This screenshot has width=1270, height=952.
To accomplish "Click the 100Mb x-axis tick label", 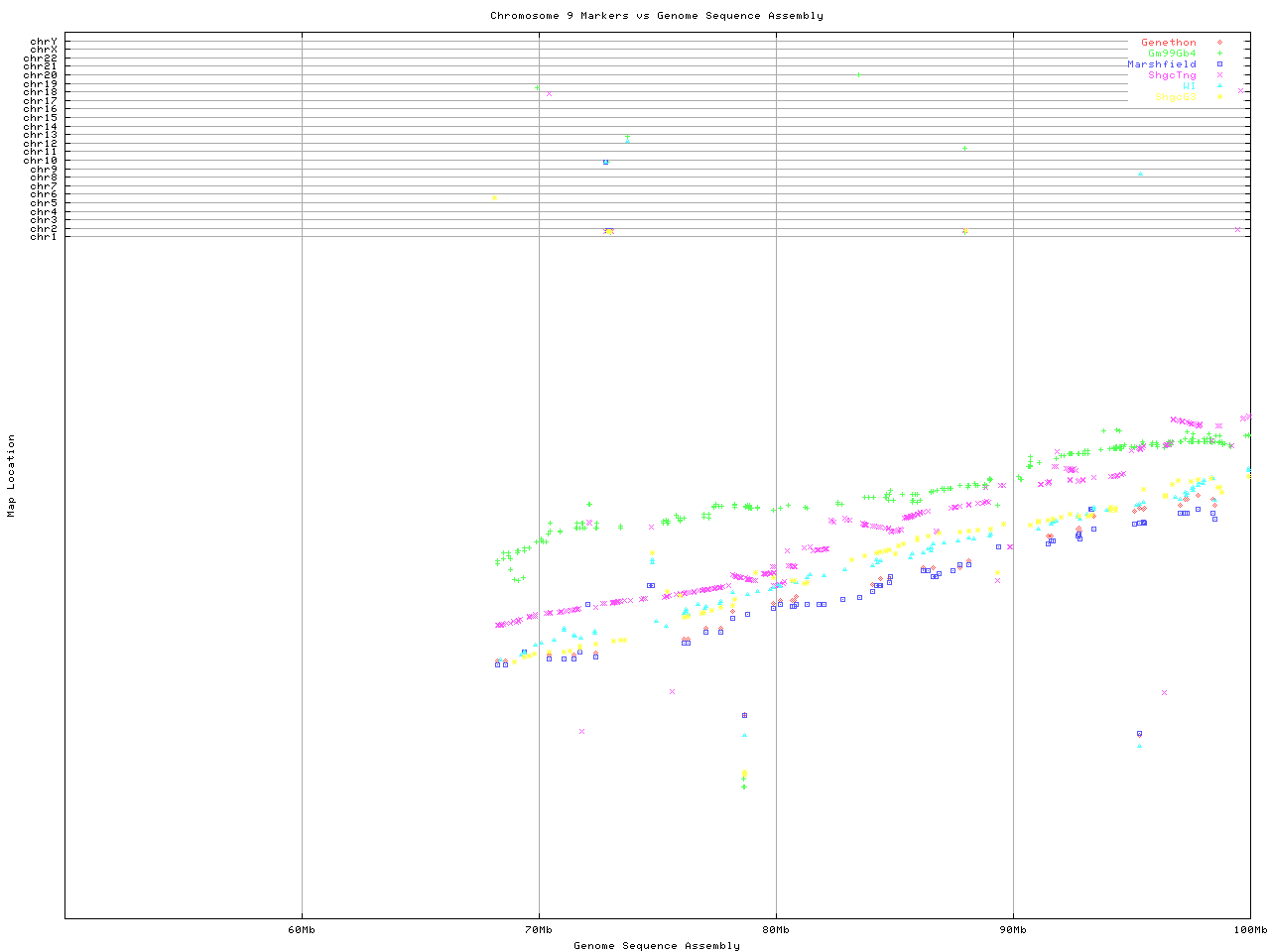I will click(1249, 930).
